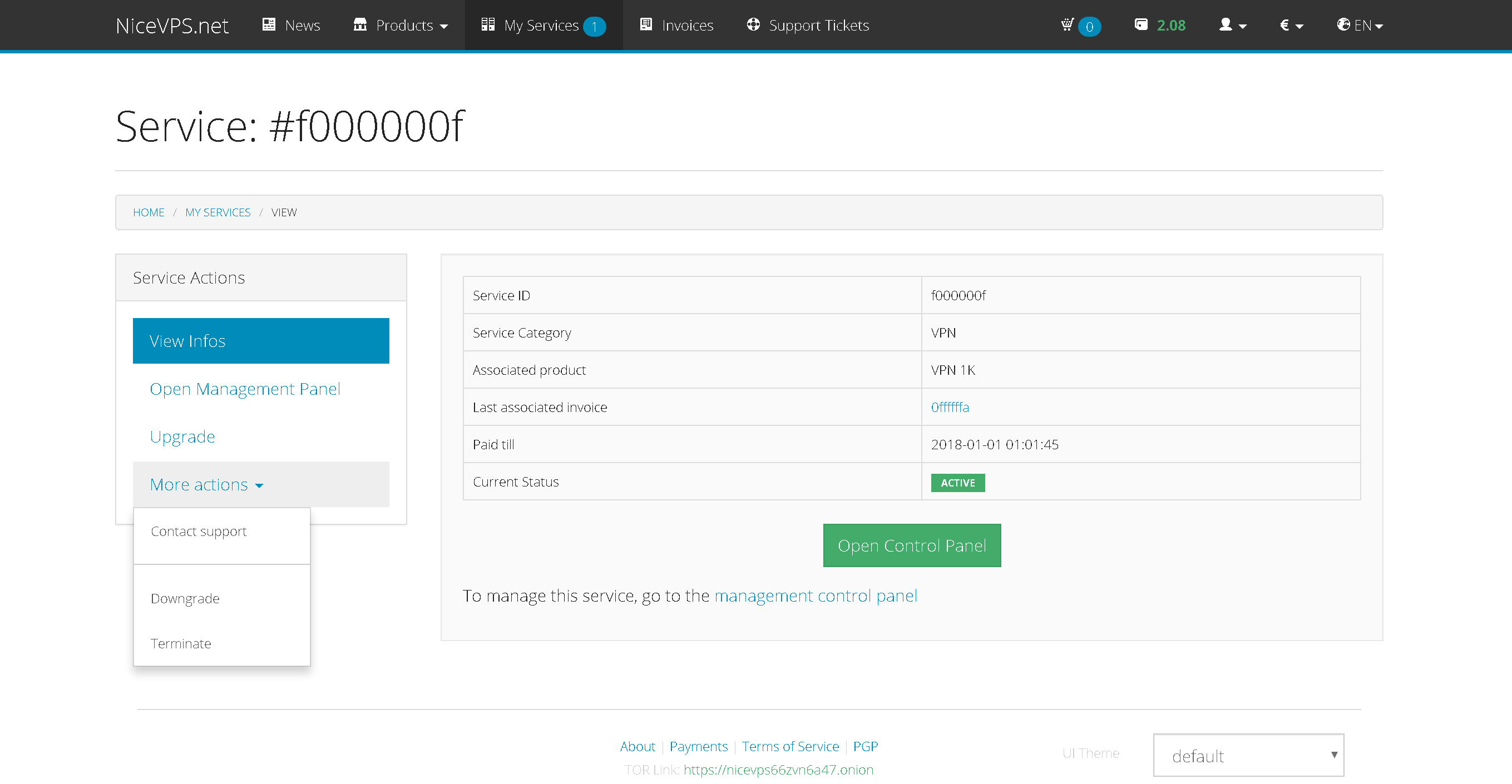Click the green Open Control Panel button
Screen dimensions: 1512x784
click(912, 545)
